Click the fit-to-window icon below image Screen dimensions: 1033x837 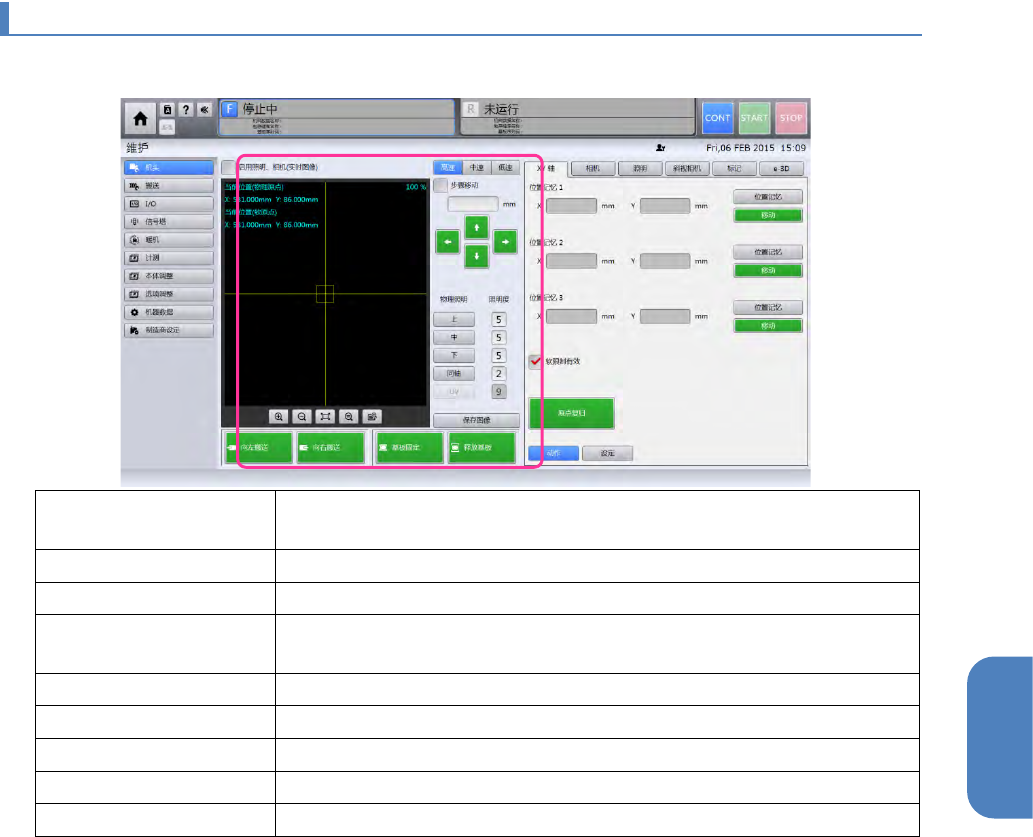(x=324, y=416)
